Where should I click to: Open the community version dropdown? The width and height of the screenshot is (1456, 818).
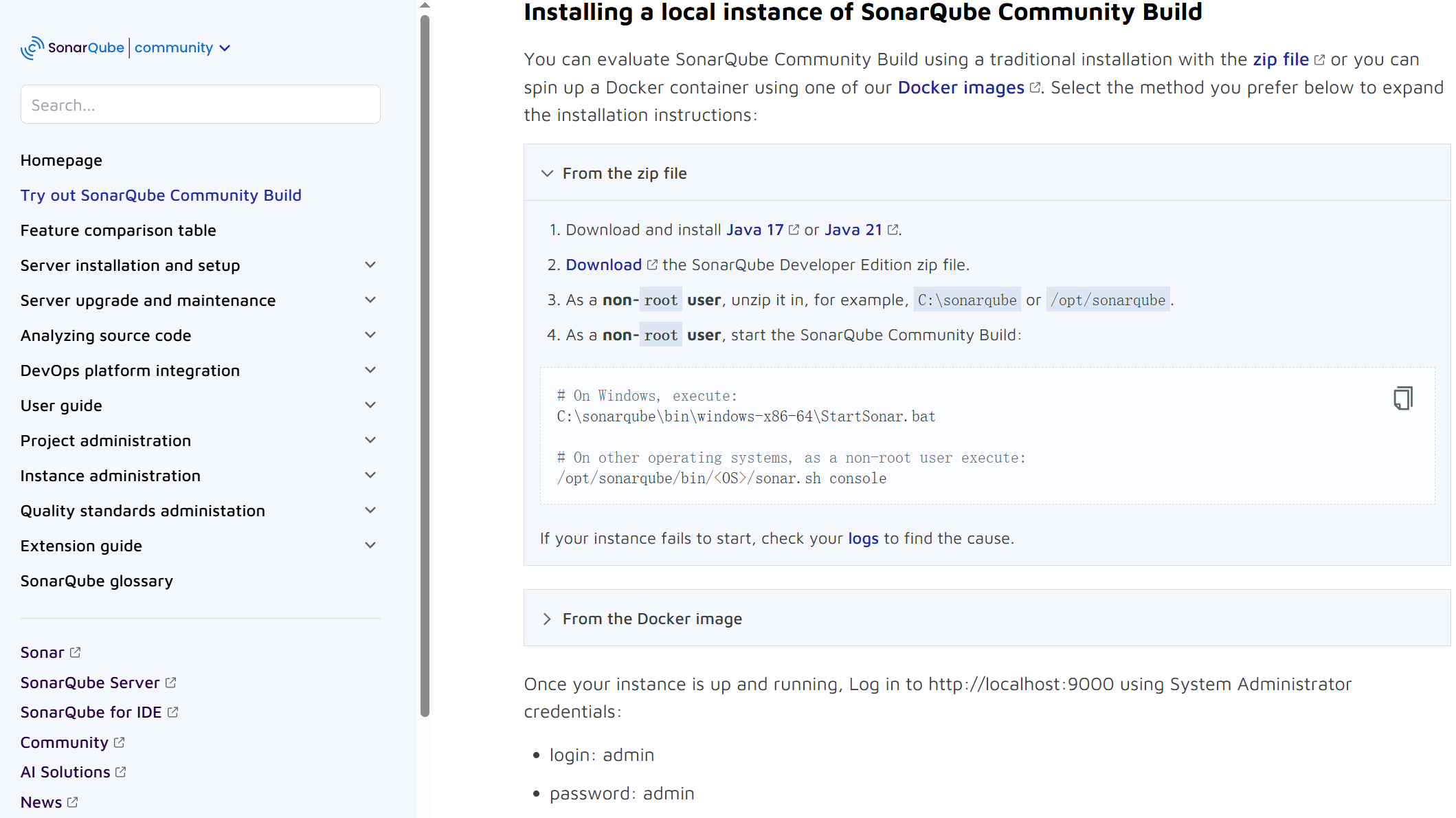click(182, 48)
